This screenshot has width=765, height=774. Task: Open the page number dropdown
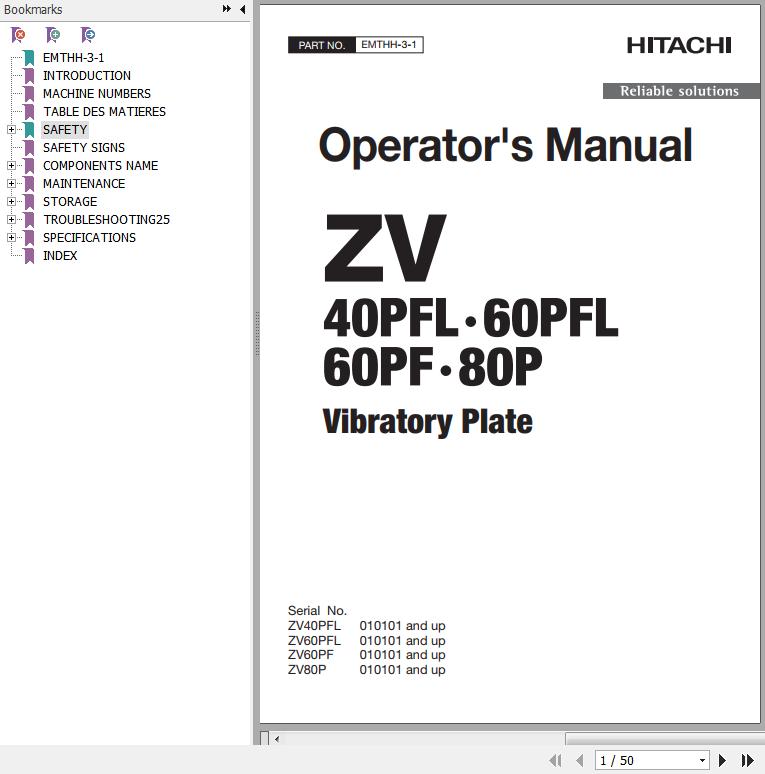[x=702, y=761]
